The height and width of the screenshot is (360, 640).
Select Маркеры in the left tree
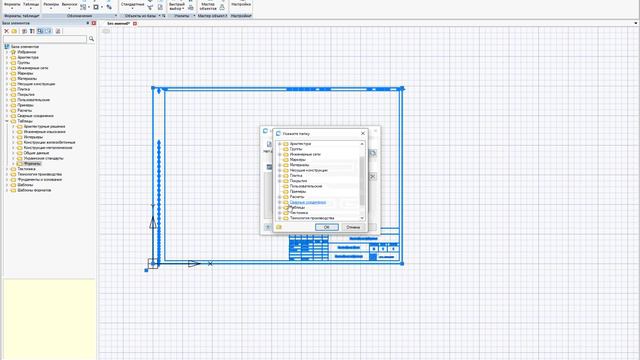click(25, 73)
